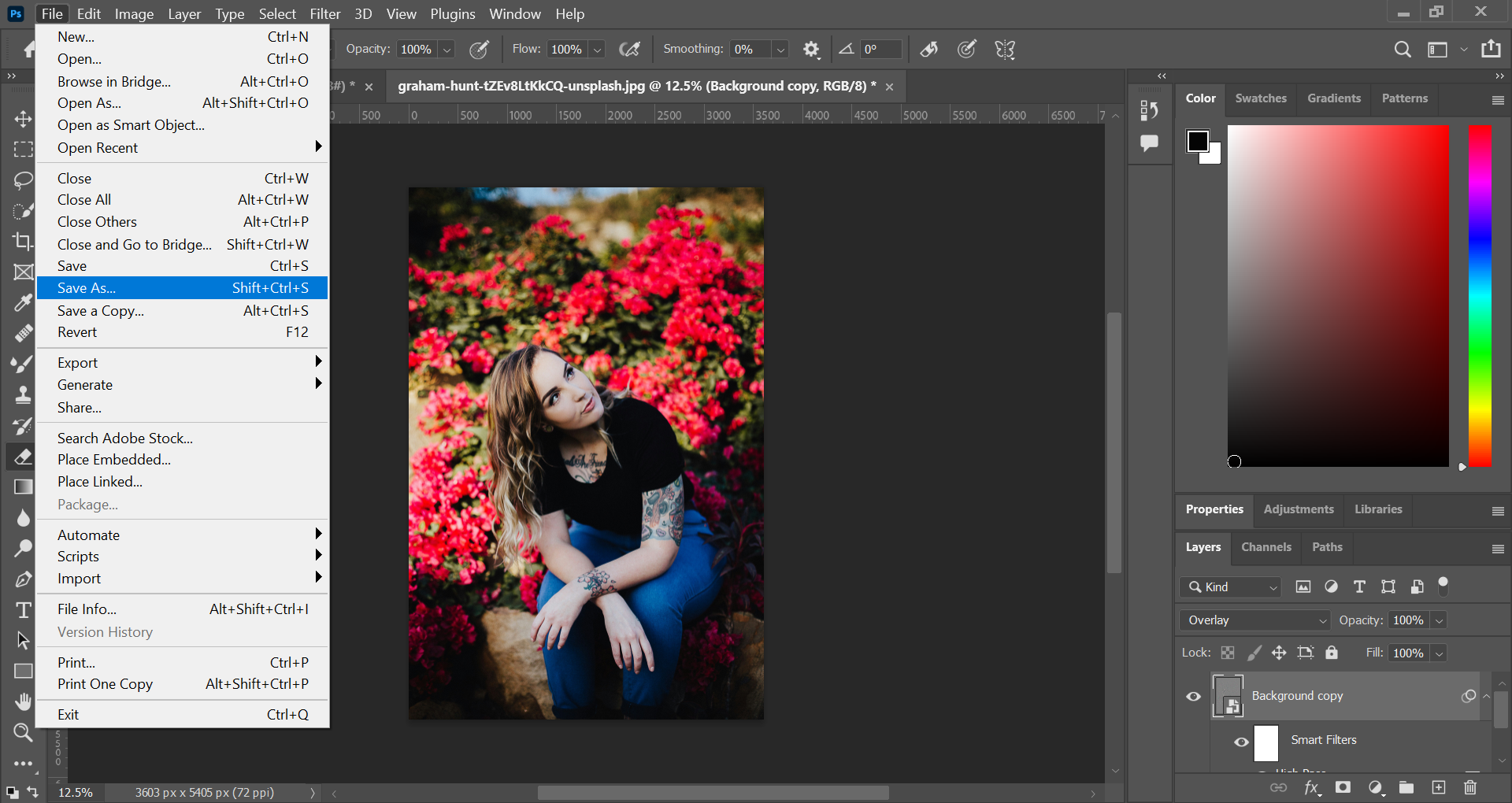Open the Overlay blend mode dropdown

point(1254,620)
